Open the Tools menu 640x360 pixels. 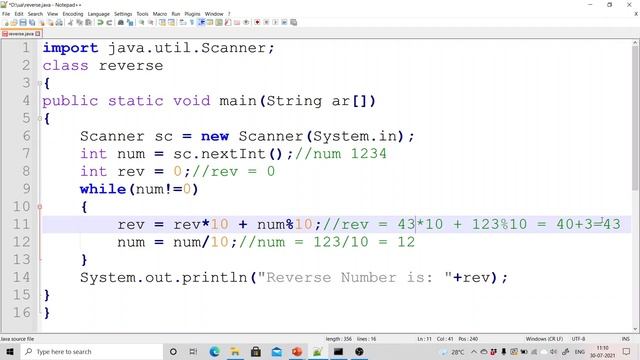[x=142, y=14]
